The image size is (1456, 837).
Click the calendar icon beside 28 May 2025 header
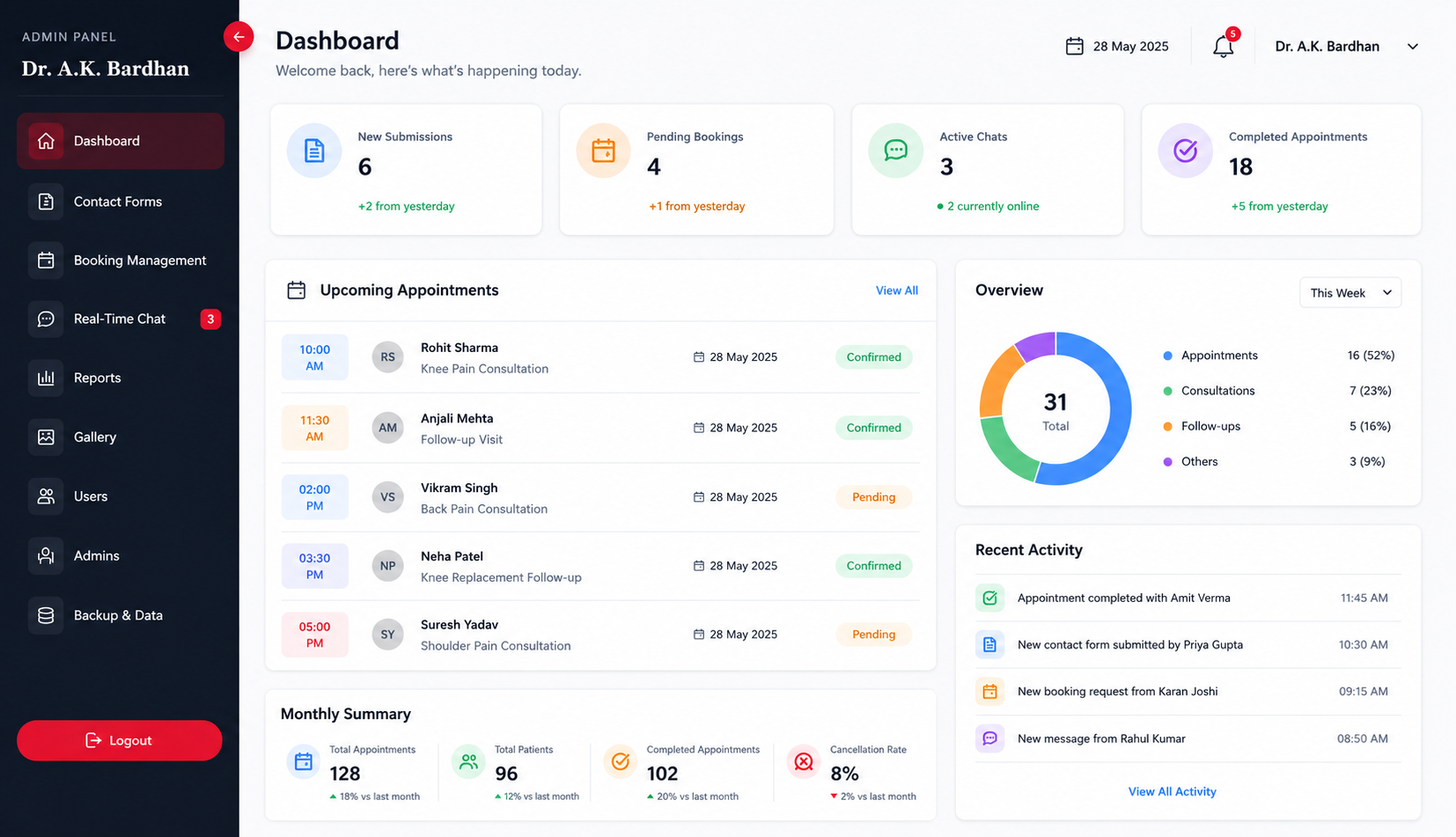pos(1074,46)
